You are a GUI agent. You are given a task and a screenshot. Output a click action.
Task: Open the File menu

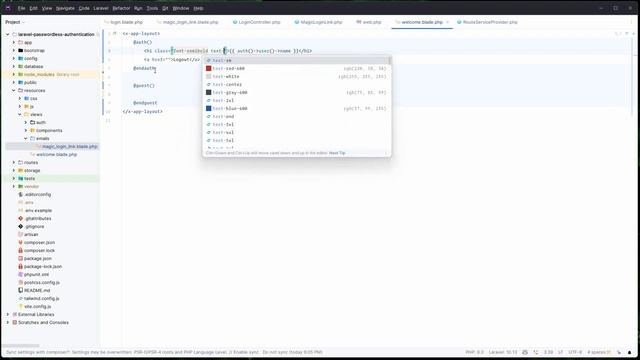(x=21, y=8)
